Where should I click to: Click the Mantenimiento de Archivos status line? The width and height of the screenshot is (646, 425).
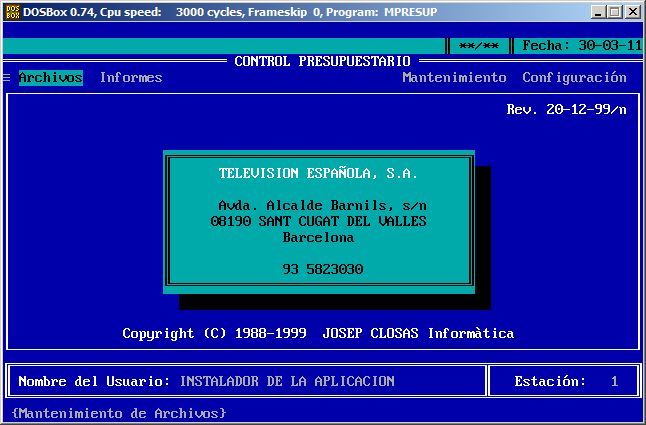pyautogui.click(x=119, y=413)
